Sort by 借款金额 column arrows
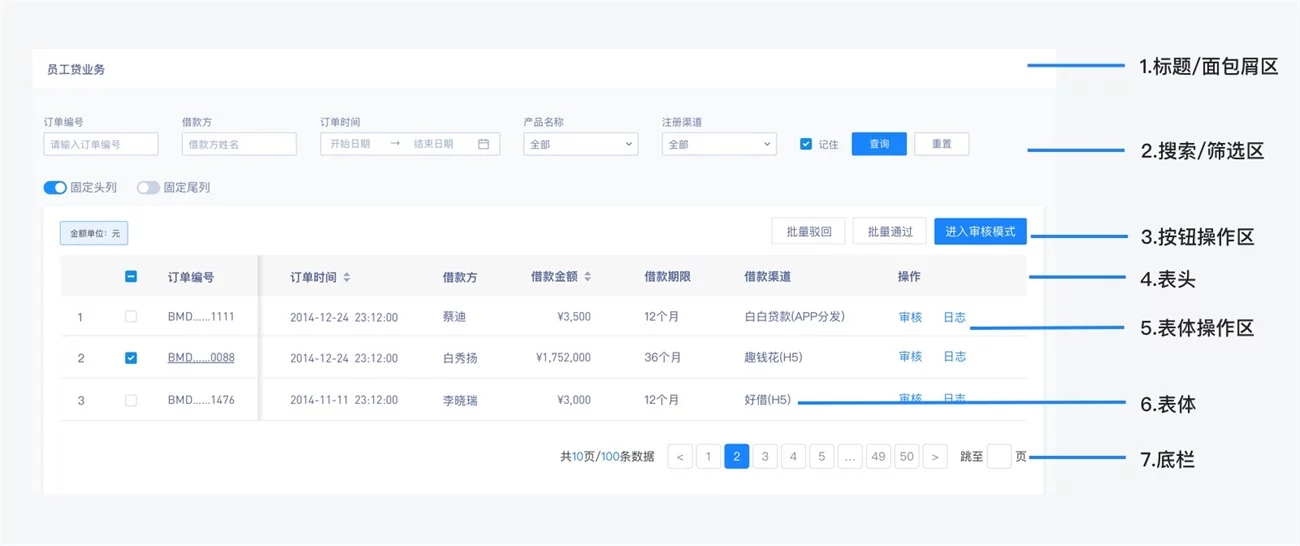The height and width of the screenshot is (546, 1300). point(587,277)
